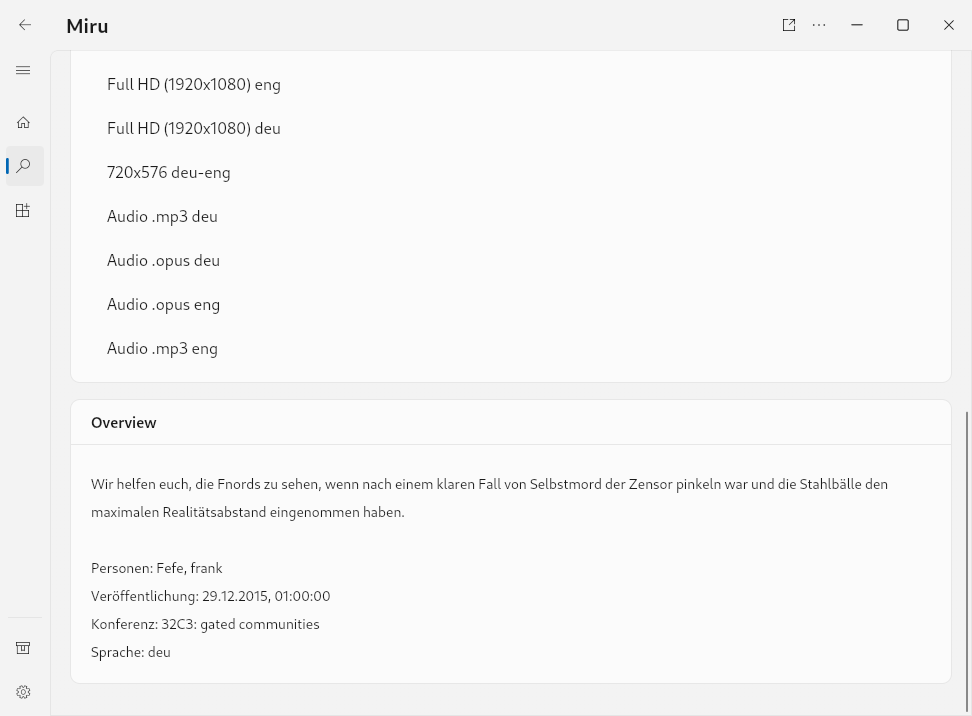Image resolution: width=972 pixels, height=716 pixels.
Task: Minimize the Miru window
Action: pyautogui.click(x=857, y=25)
